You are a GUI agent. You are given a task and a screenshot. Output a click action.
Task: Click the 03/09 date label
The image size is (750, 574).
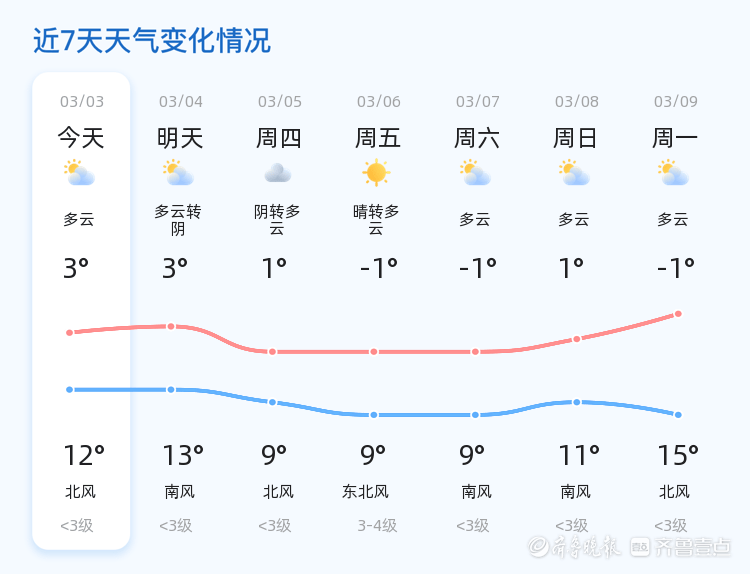(x=676, y=101)
